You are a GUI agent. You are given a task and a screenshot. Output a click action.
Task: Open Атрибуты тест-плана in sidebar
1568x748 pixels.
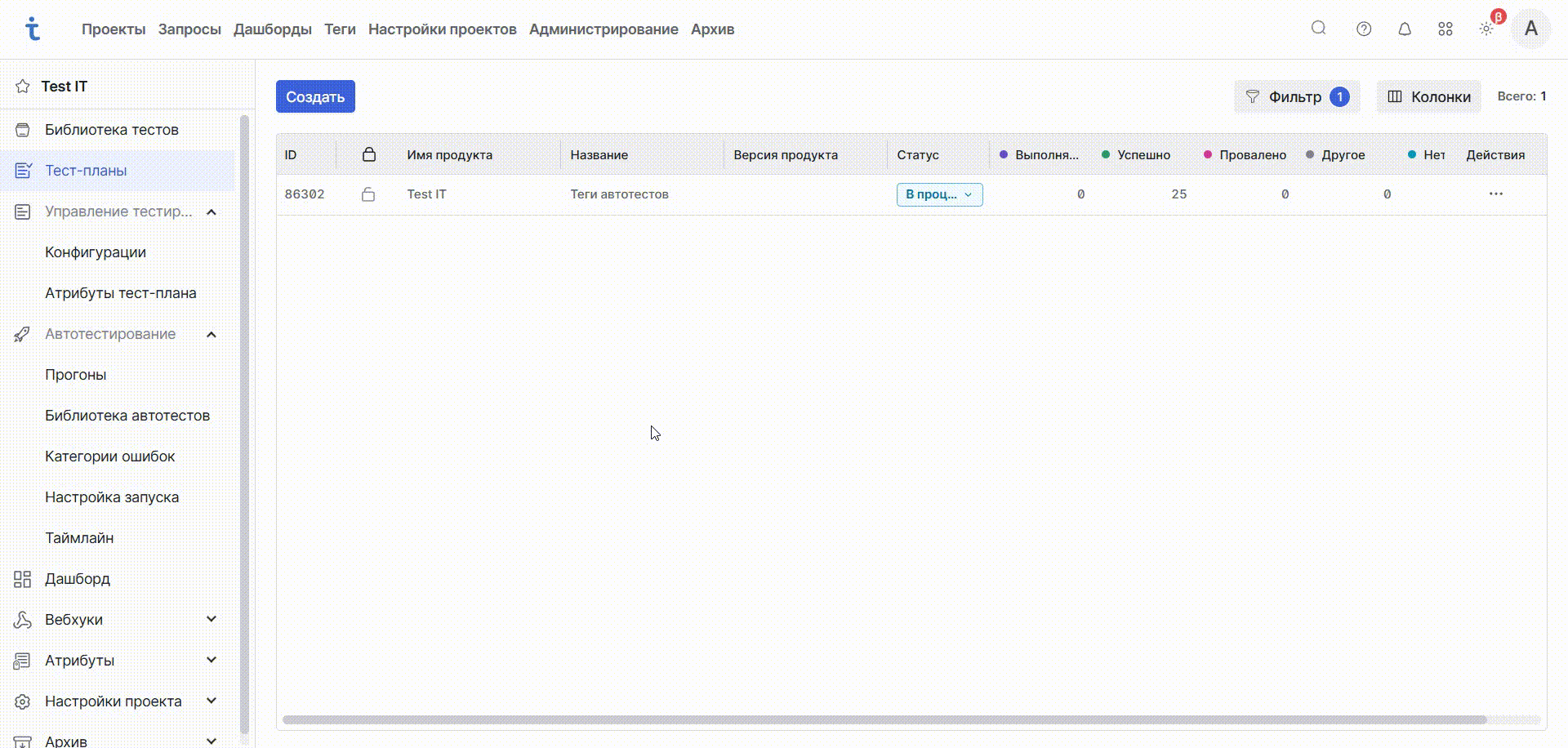pyautogui.click(x=121, y=293)
